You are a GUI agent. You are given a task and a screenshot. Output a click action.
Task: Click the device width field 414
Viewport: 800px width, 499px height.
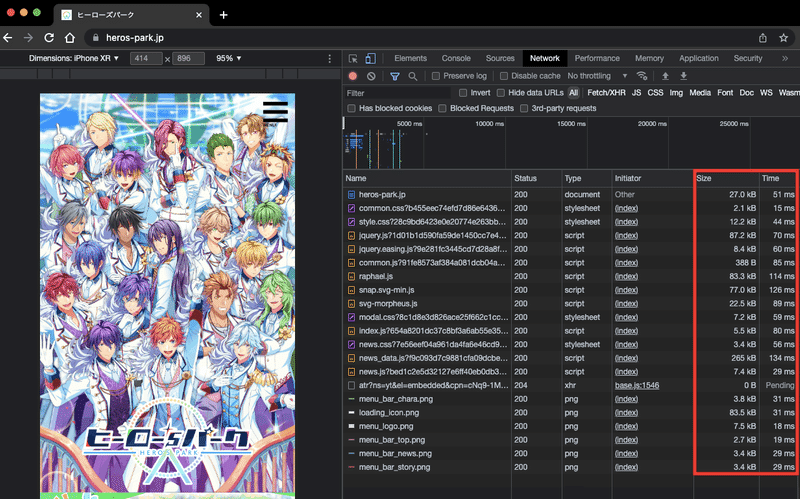pyautogui.click(x=146, y=58)
